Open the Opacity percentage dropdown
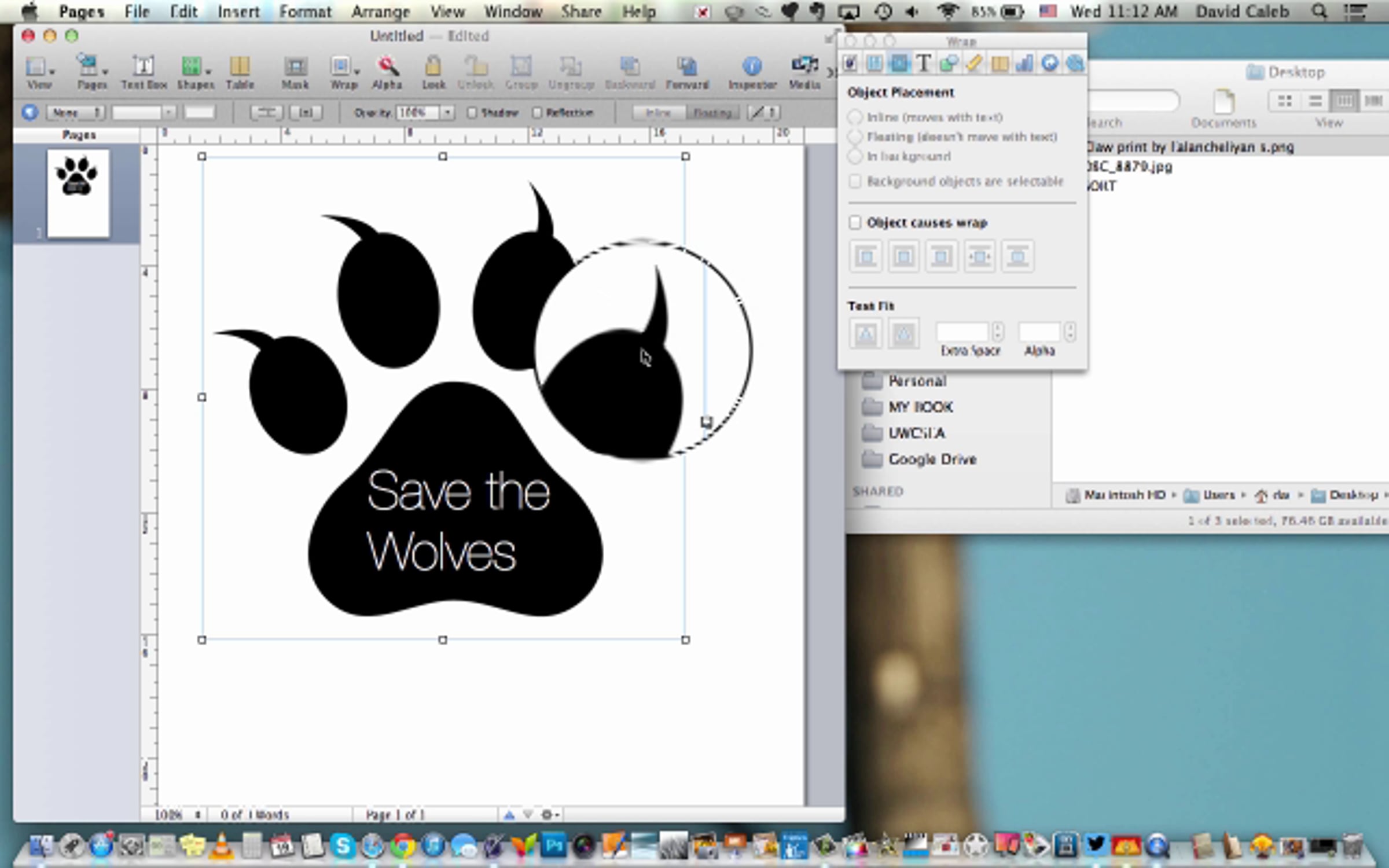This screenshot has height=868, width=1389. [x=447, y=112]
